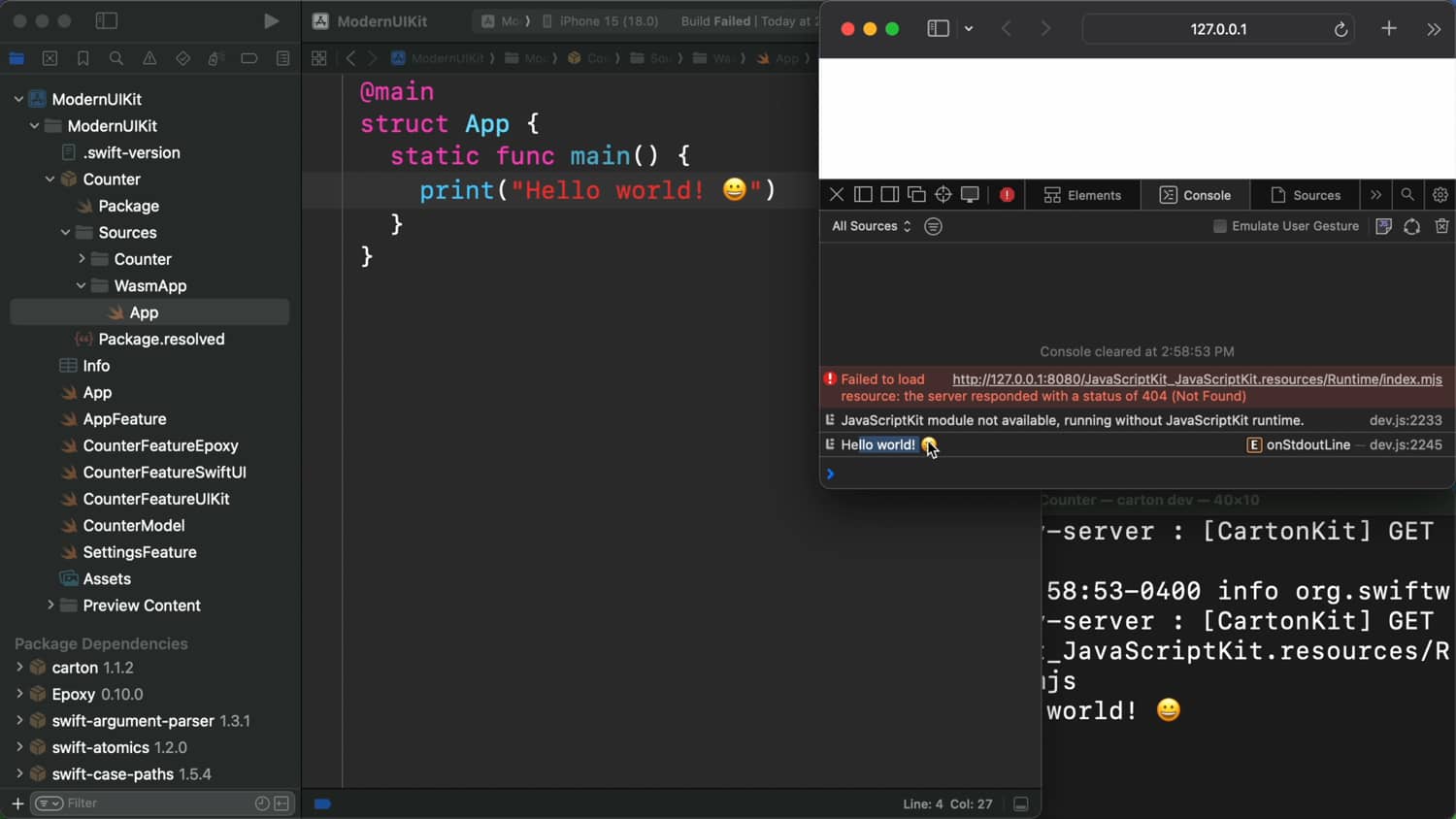Search in Web Inspector

click(x=1407, y=195)
